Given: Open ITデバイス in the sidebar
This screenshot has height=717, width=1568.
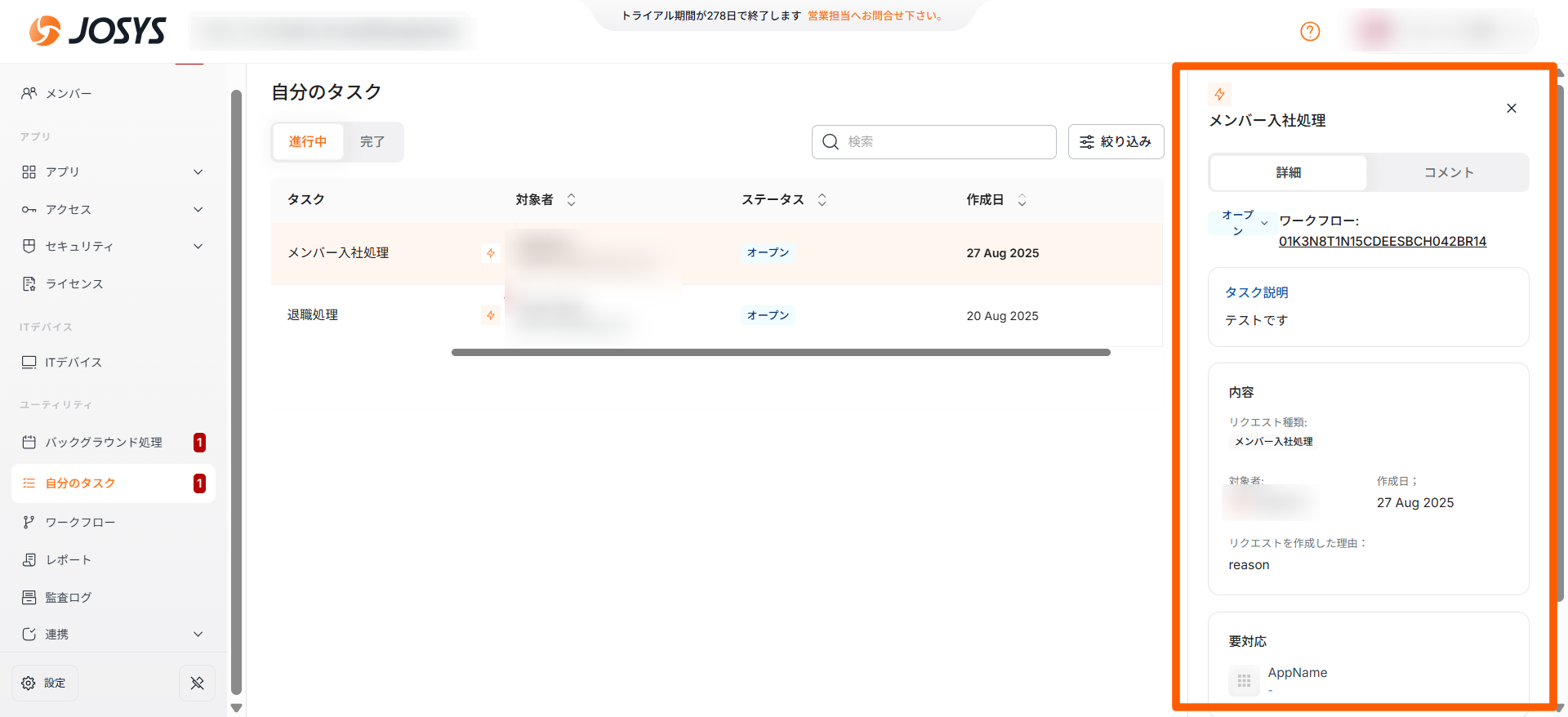Looking at the screenshot, I should (73, 362).
